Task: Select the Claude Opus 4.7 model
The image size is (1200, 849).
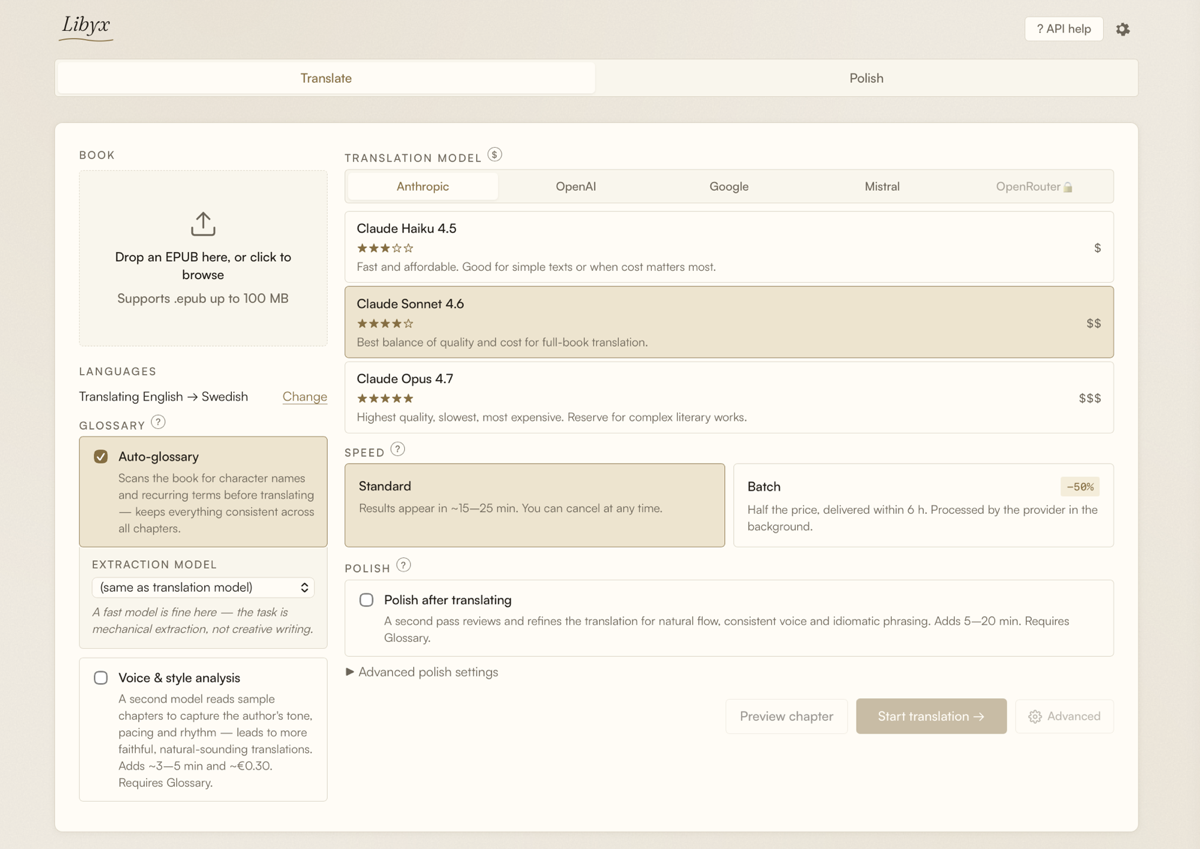Action: 729,397
